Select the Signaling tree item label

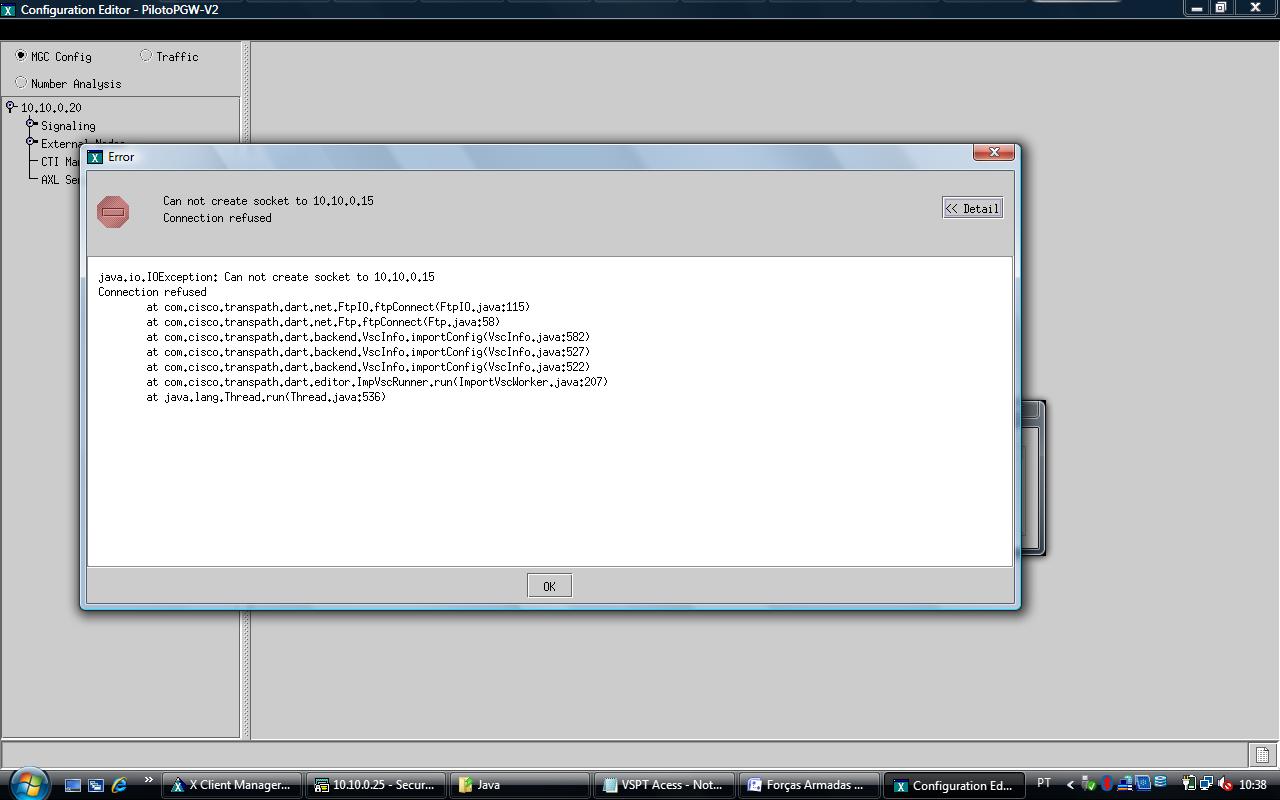(68, 126)
